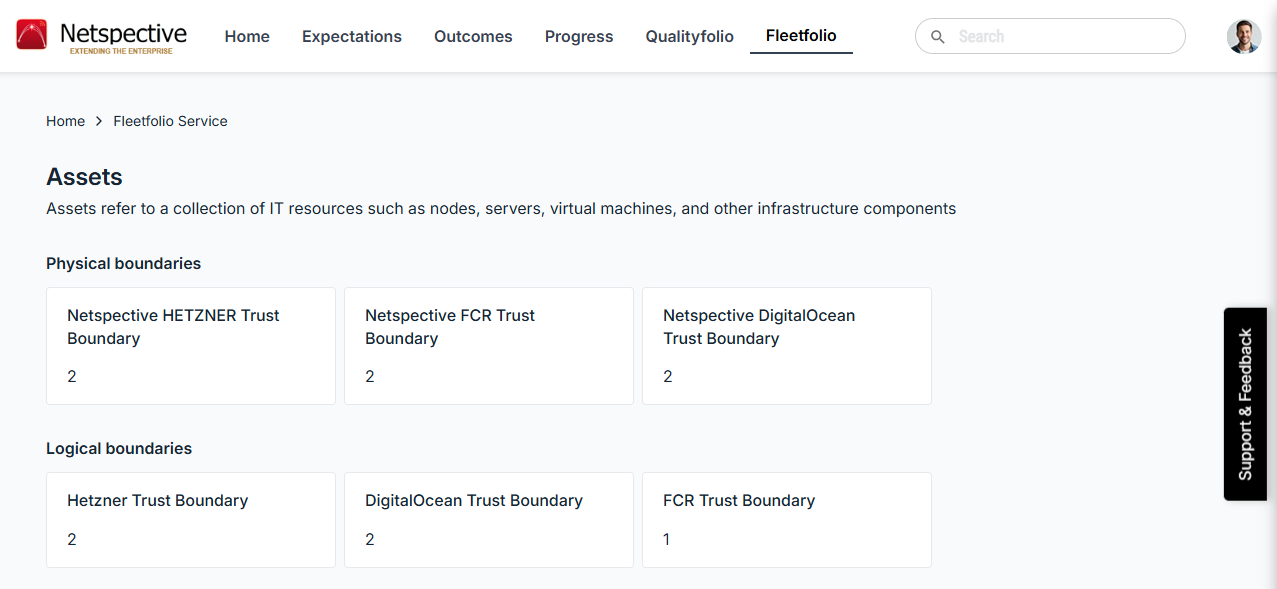Click the Netspective logo

102,36
